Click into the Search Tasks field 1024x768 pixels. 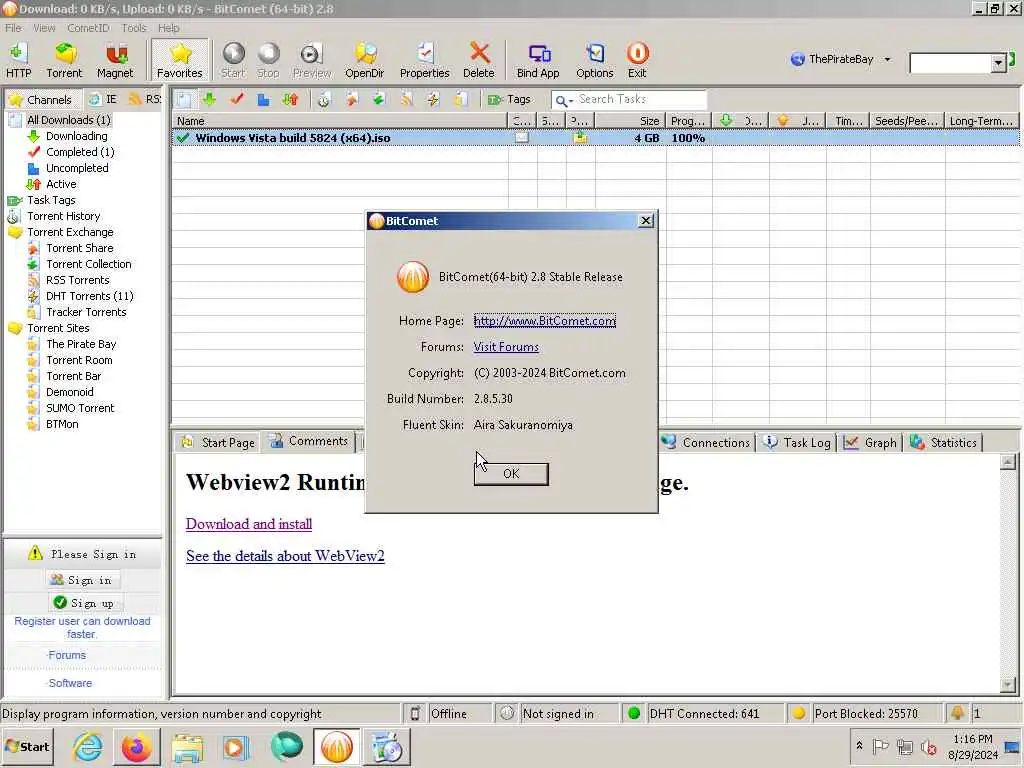click(x=640, y=99)
